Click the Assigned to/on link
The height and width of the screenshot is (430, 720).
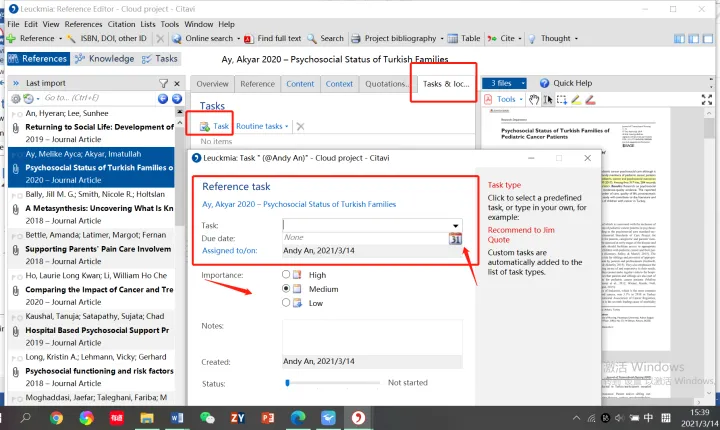pyautogui.click(x=229, y=251)
